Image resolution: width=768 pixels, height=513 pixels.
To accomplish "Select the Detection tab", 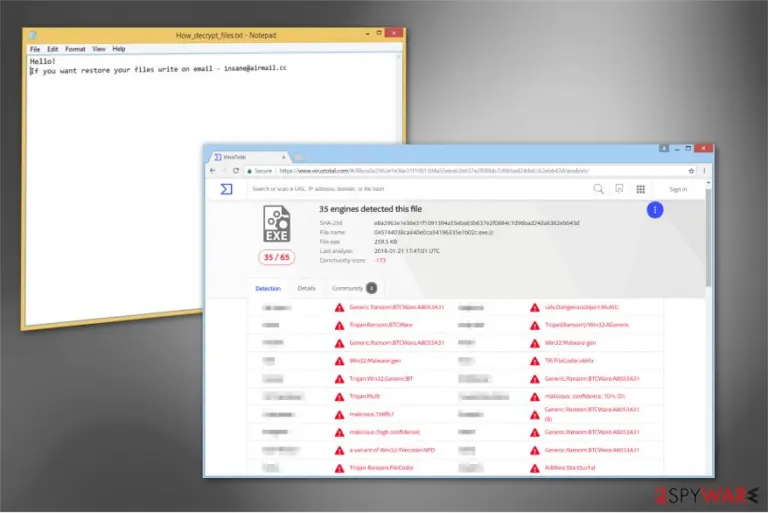I will (268, 289).
